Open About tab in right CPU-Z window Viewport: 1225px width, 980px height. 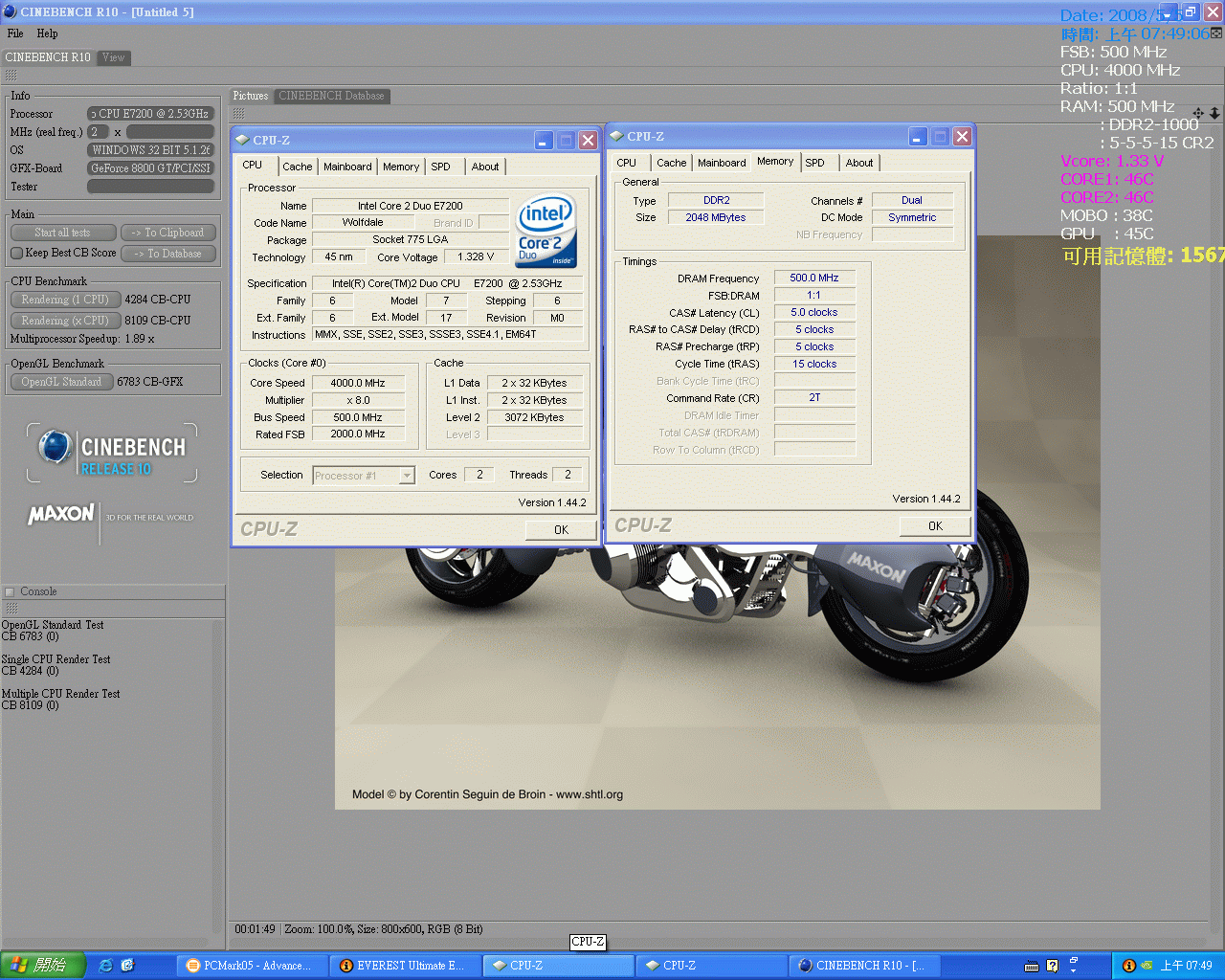(x=859, y=163)
